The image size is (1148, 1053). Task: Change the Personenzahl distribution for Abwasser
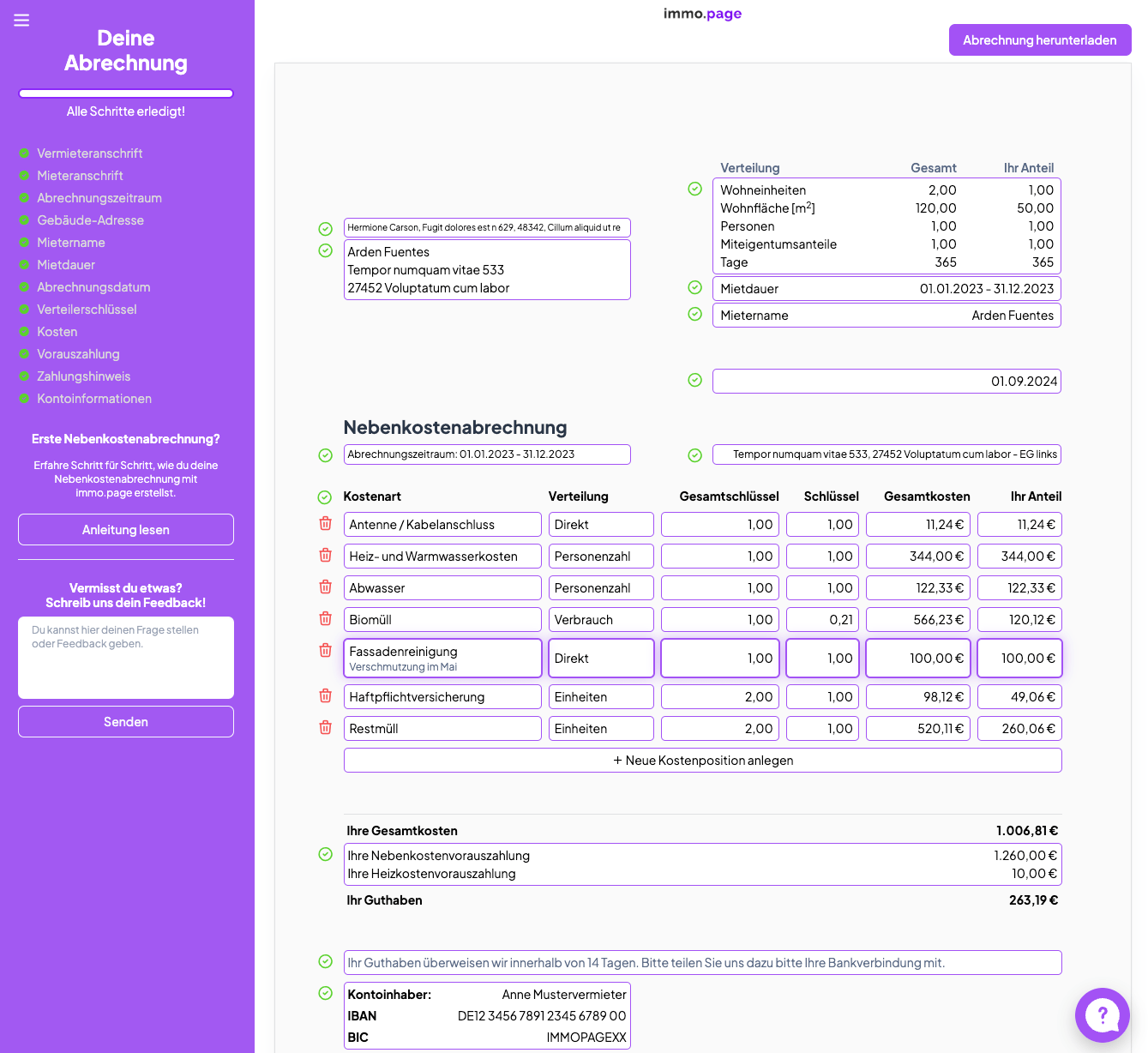601,587
